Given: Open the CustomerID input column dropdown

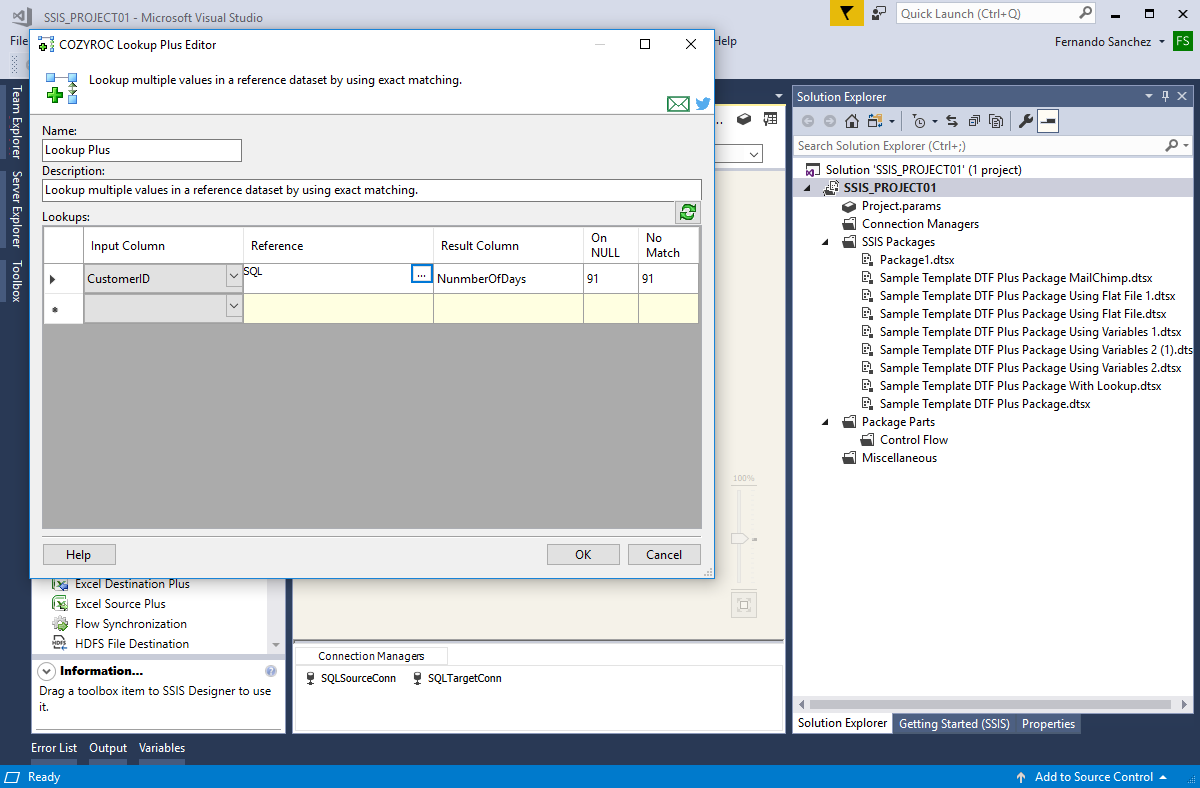Looking at the screenshot, I should pos(235,277).
